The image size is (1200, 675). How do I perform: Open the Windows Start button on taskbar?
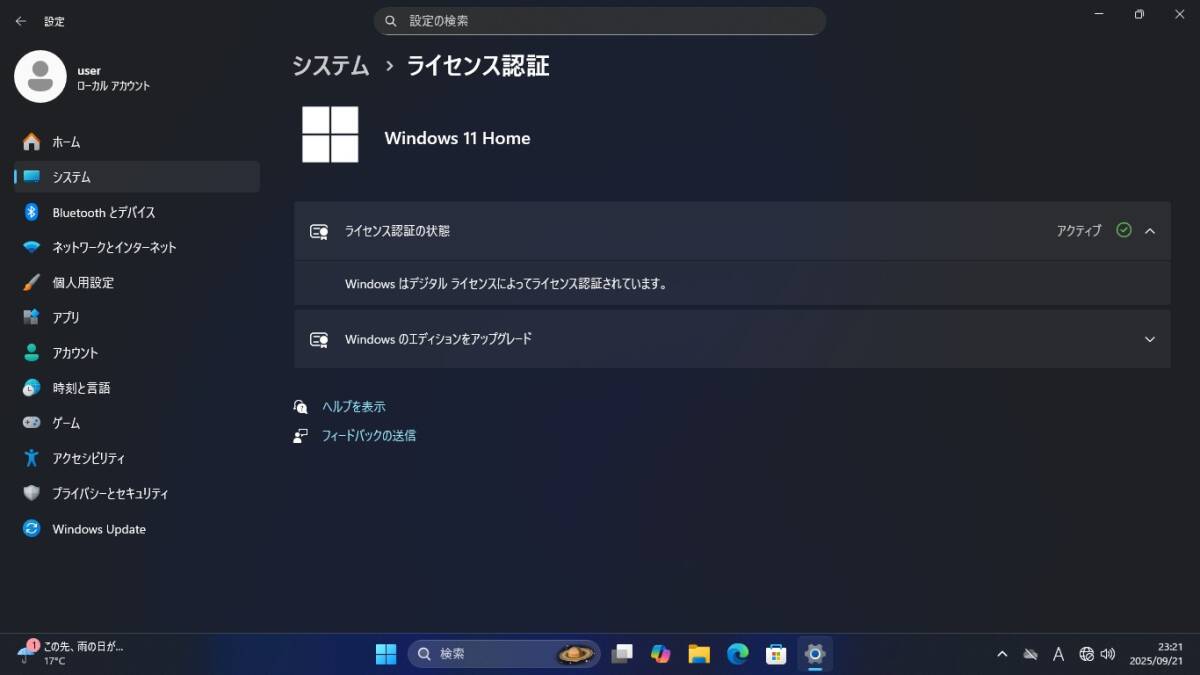(386, 654)
